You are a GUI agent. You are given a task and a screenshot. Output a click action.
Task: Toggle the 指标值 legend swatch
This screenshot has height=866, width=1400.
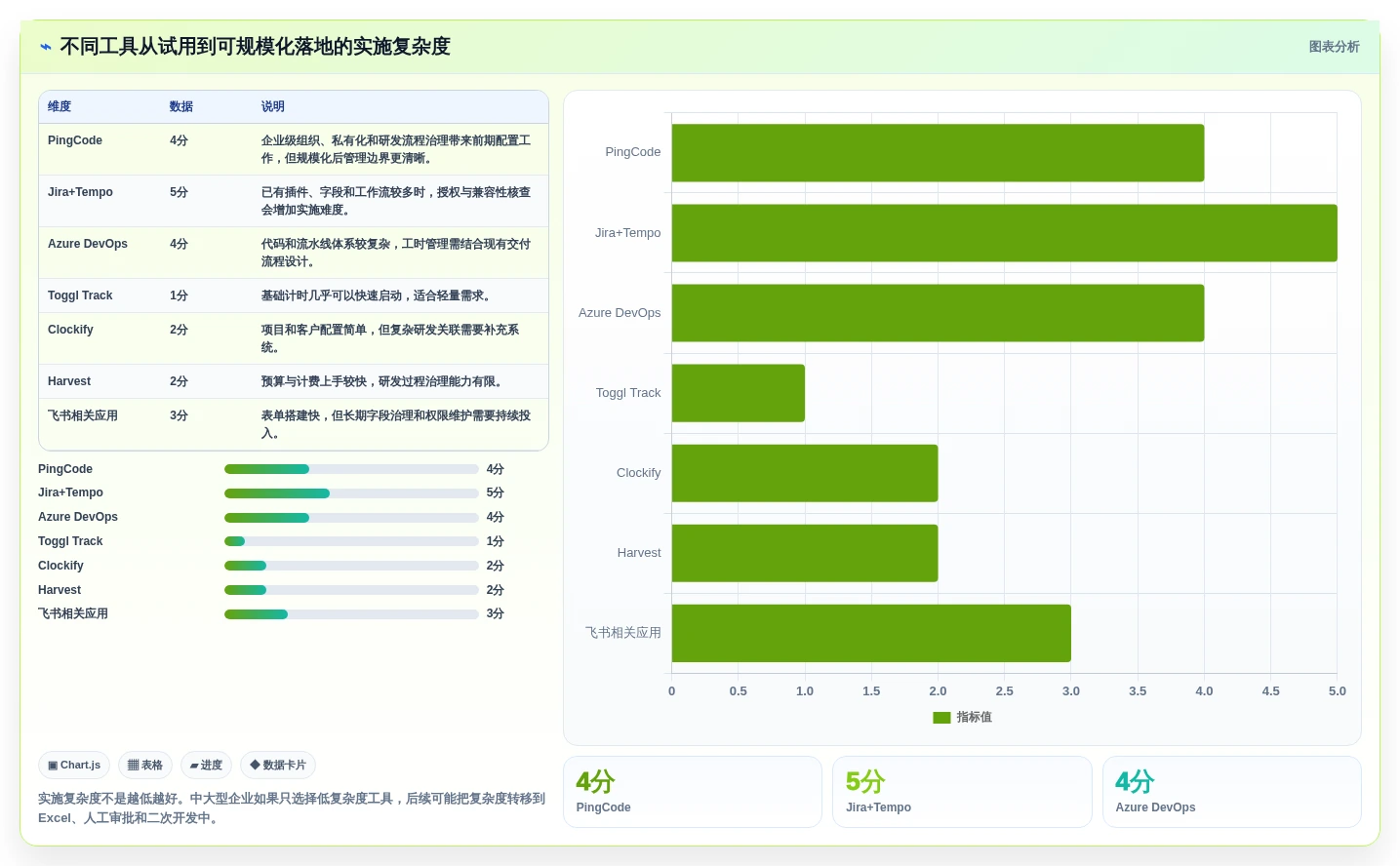coord(941,718)
